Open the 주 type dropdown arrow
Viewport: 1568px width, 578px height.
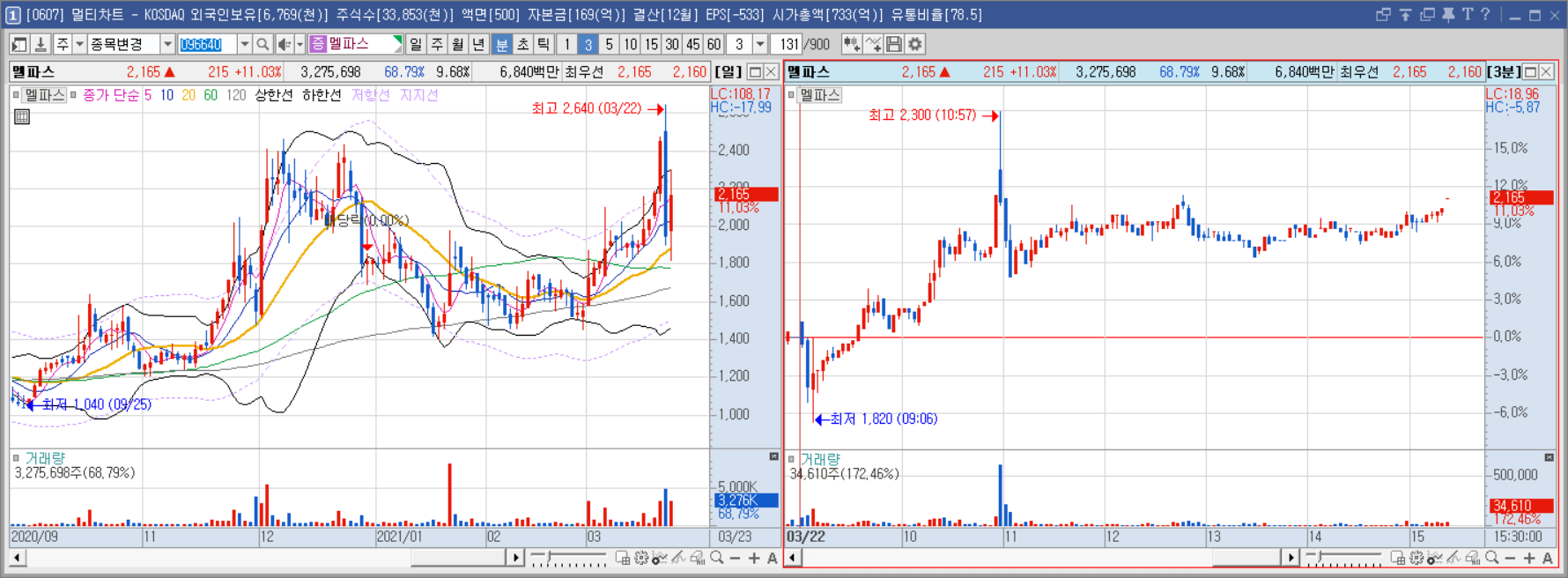click(79, 44)
